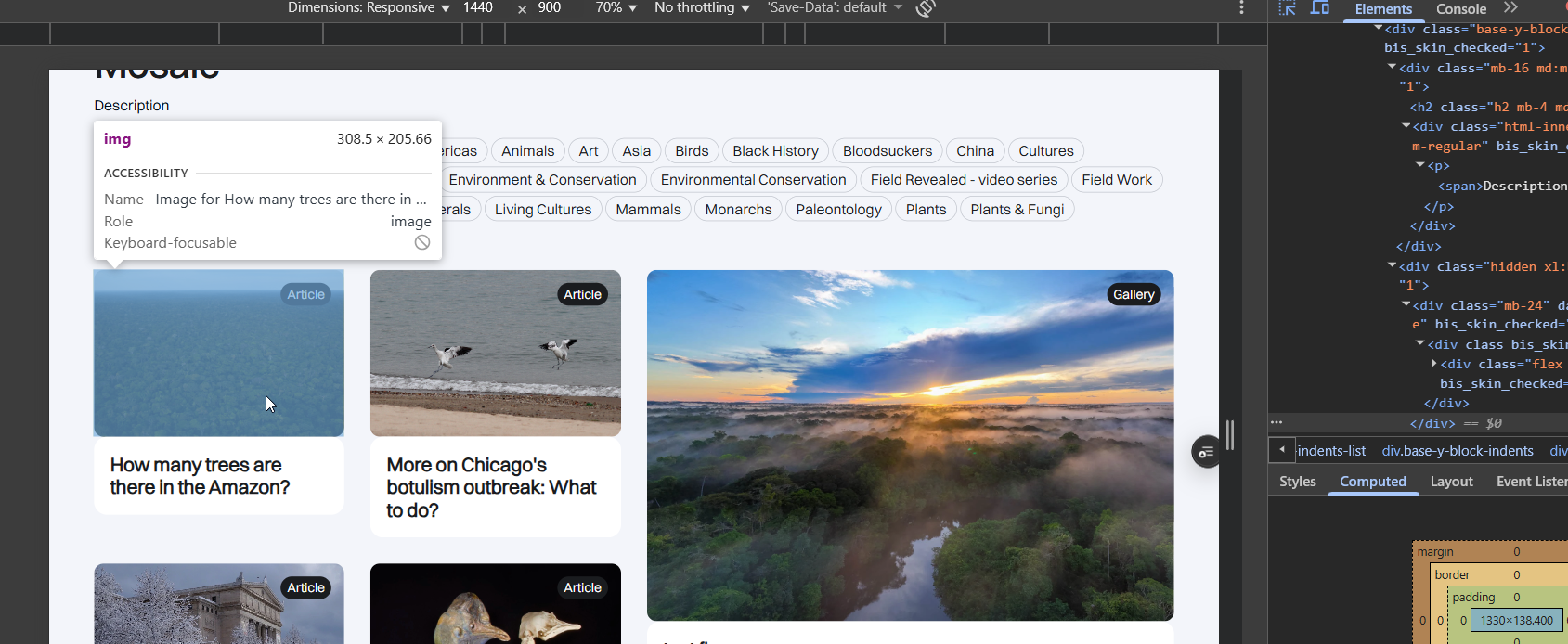Image resolution: width=1568 pixels, height=644 pixels.
Task: Open the Amazon sunrise Gallery image
Action: click(x=910, y=445)
